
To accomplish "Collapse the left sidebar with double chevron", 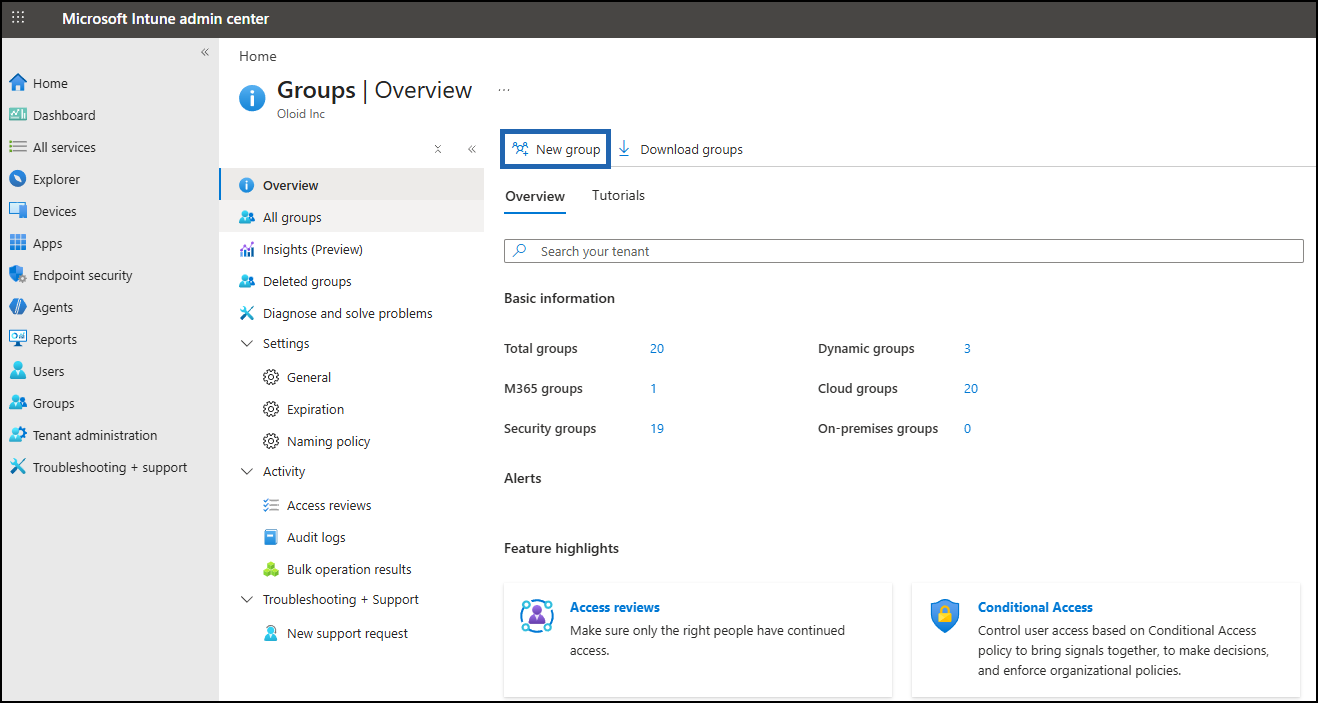I will coord(204,52).
